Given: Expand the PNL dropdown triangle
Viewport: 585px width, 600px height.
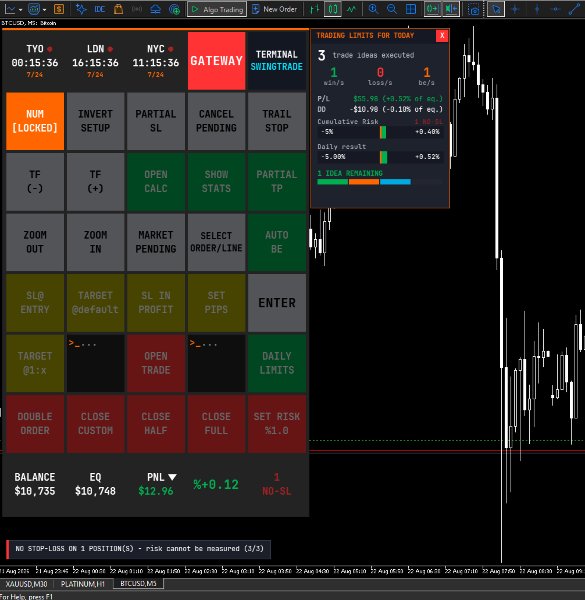Looking at the screenshot, I should (172, 477).
